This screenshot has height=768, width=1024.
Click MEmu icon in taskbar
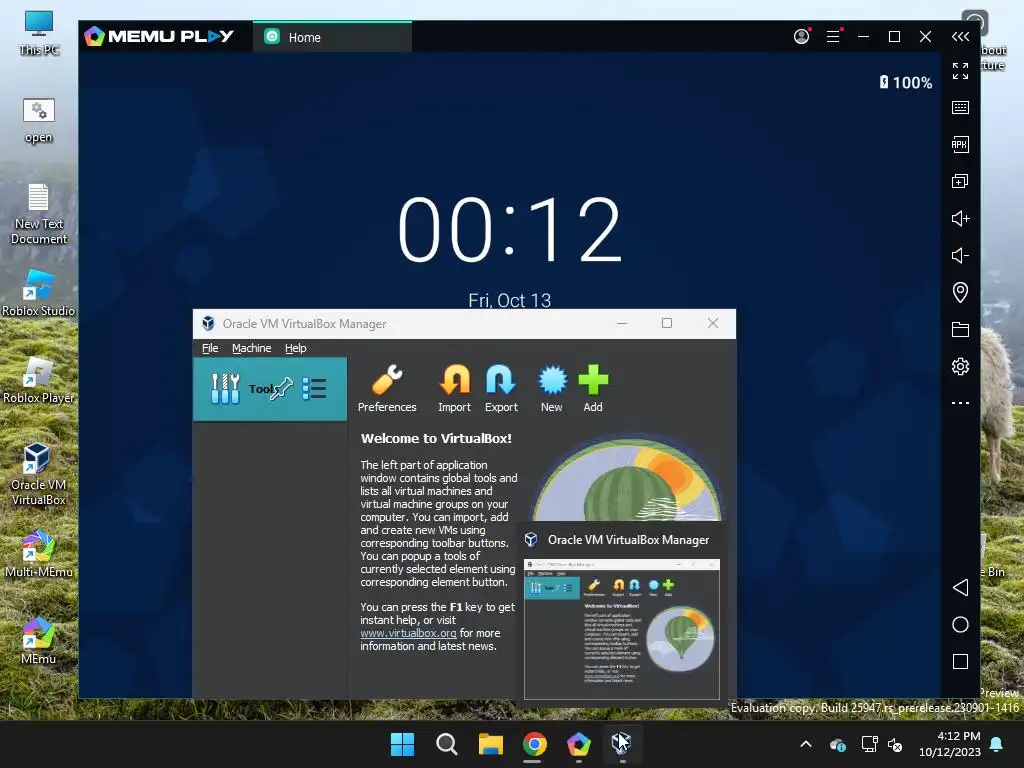coord(579,744)
